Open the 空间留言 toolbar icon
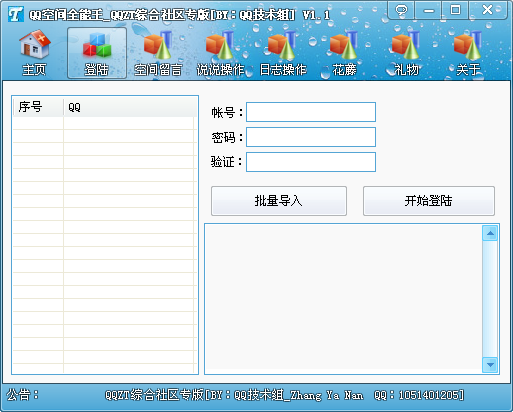Viewport: 513px width, 412px height. (x=158, y=53)
